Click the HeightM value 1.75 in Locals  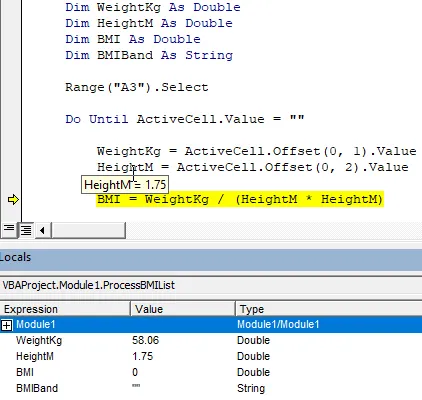(143, 356)
